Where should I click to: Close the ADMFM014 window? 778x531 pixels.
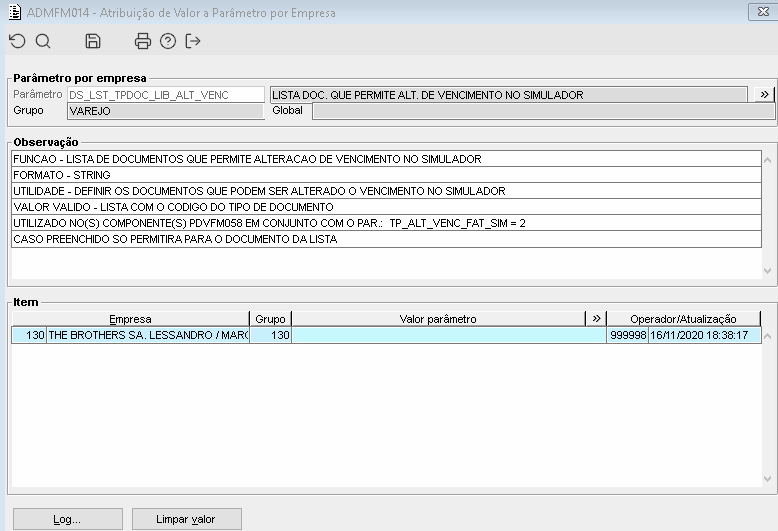(x=763, y=12)
